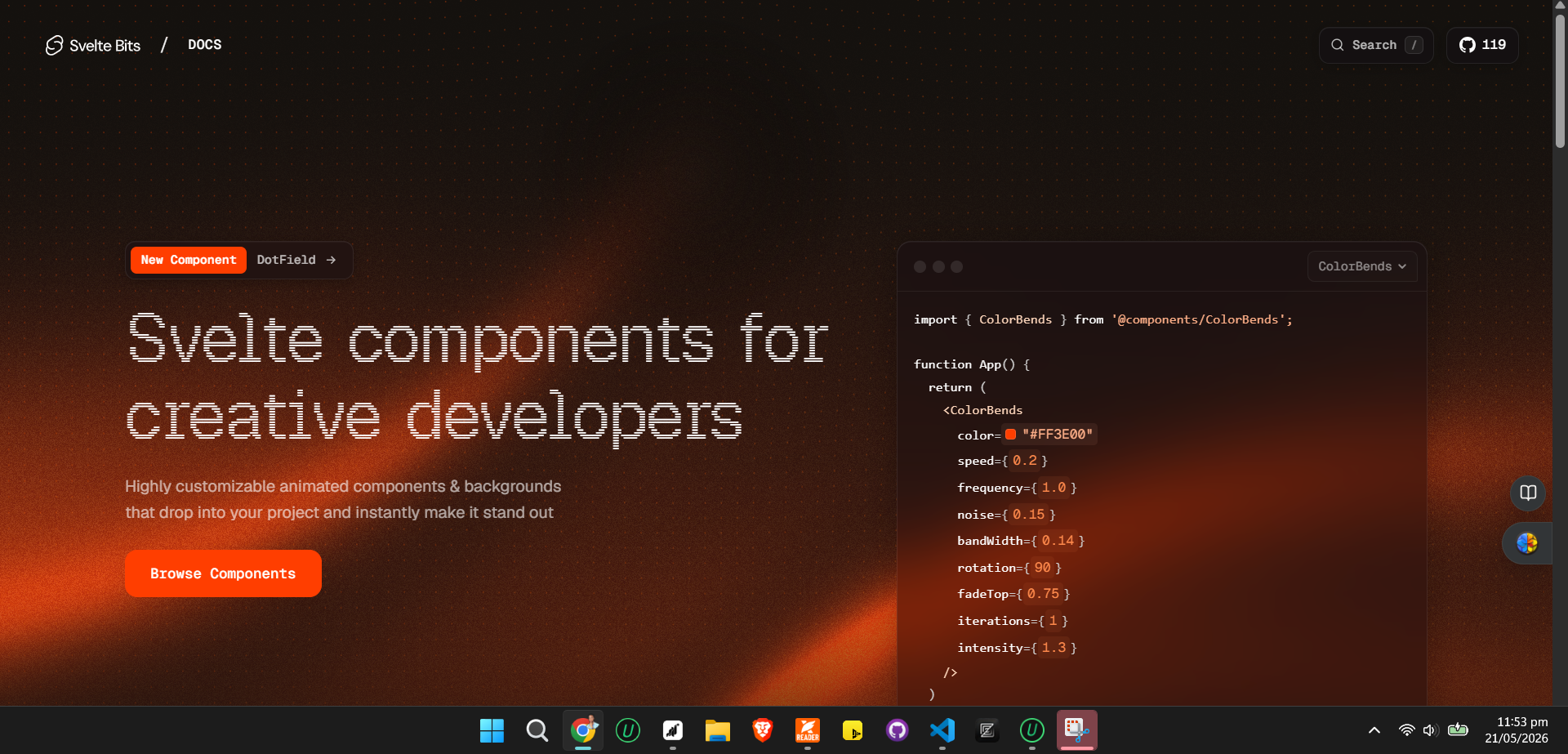
Task: Click the '@components/ColorBends' import path
Action: point(1198,319)
